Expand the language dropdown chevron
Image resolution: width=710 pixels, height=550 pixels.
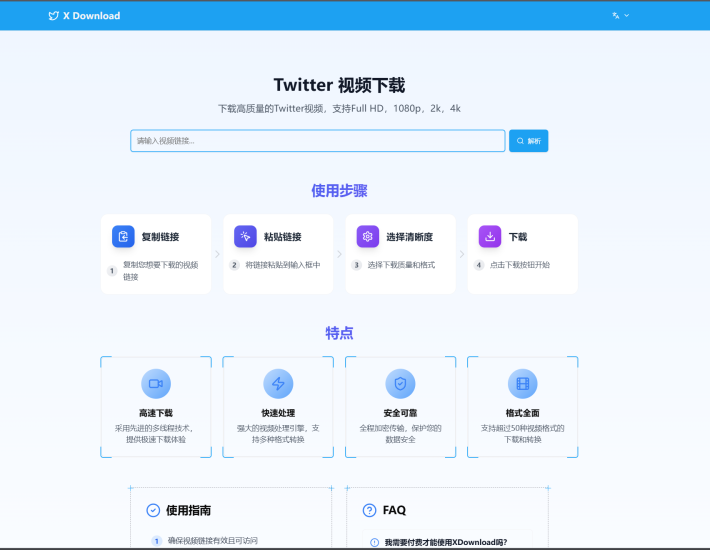point(627,15)
